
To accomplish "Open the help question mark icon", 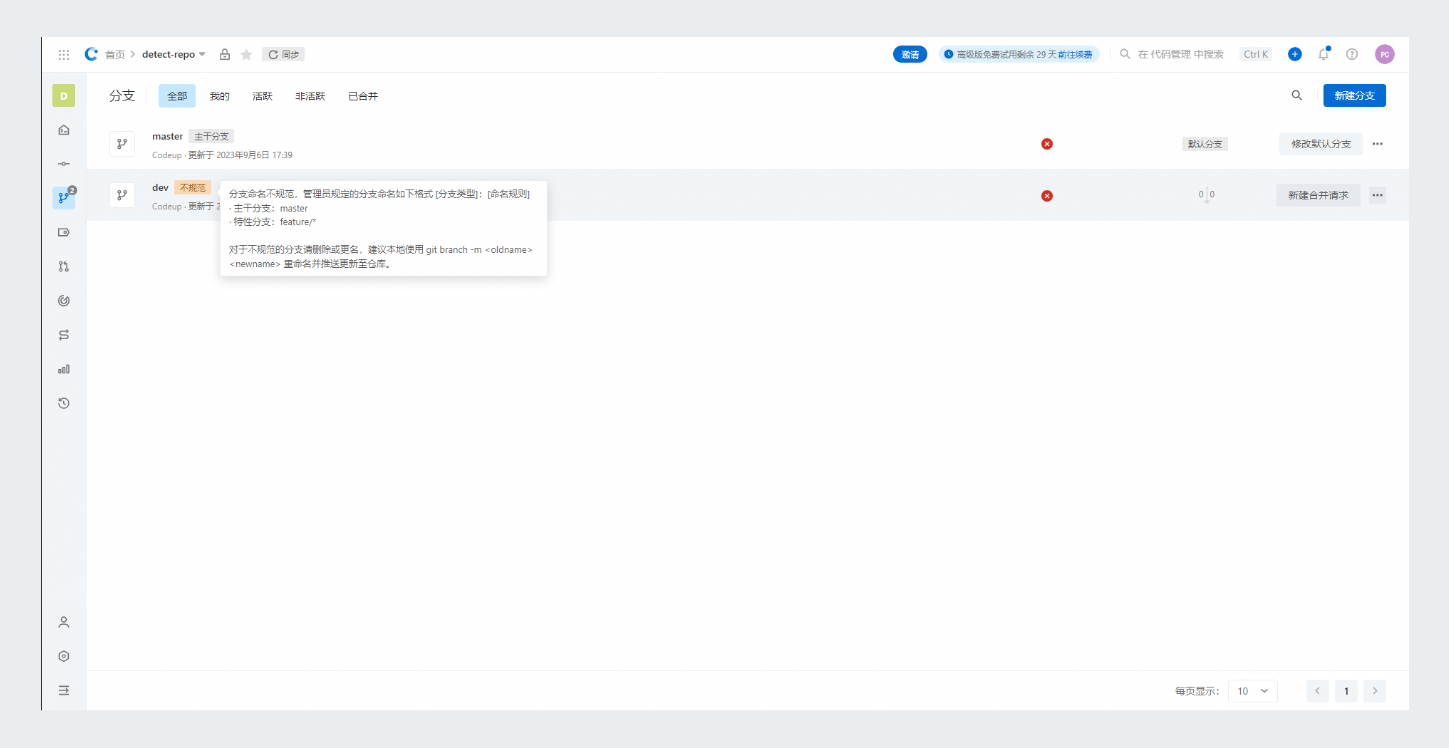I will [1352, 54].
